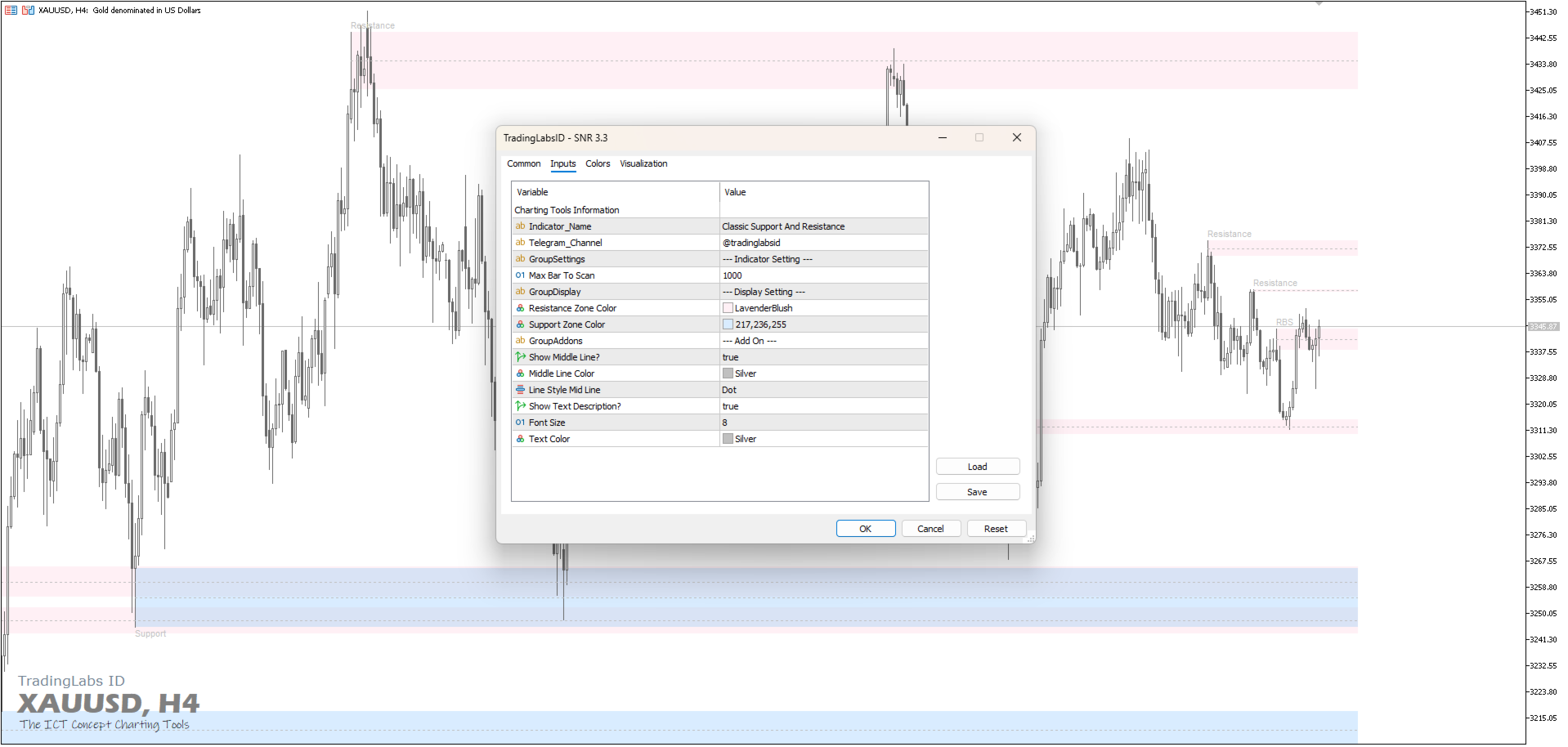Select the --- Indicator Setting --- value
Viewport: 1568px width, 747px height.
767,259
